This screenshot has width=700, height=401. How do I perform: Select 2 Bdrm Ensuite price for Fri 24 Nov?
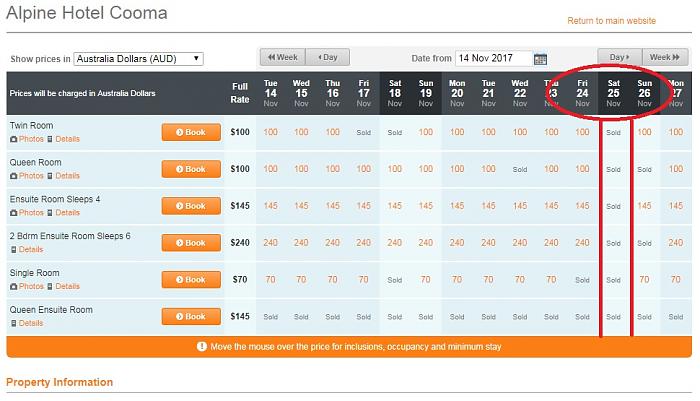point(582,242)
